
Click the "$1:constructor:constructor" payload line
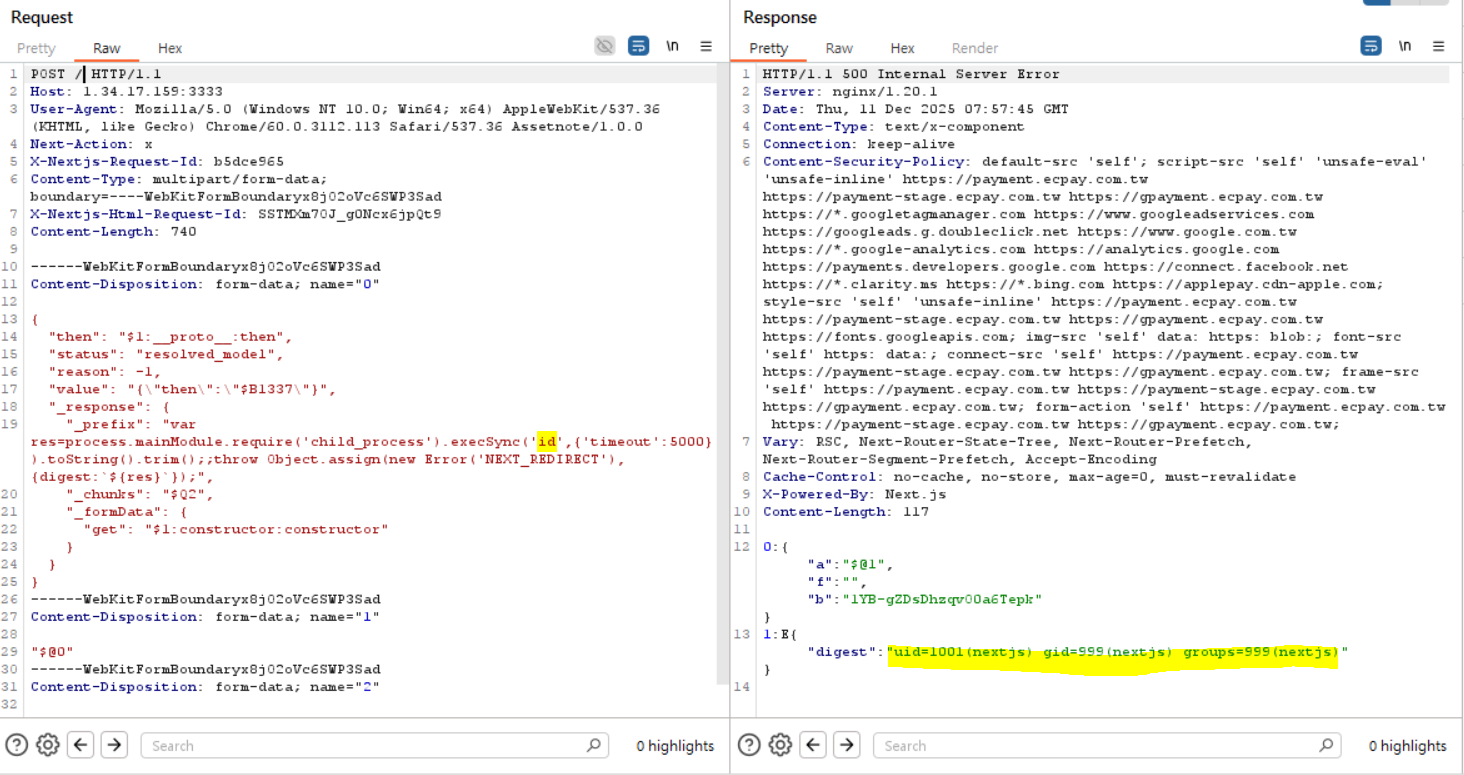235,529
